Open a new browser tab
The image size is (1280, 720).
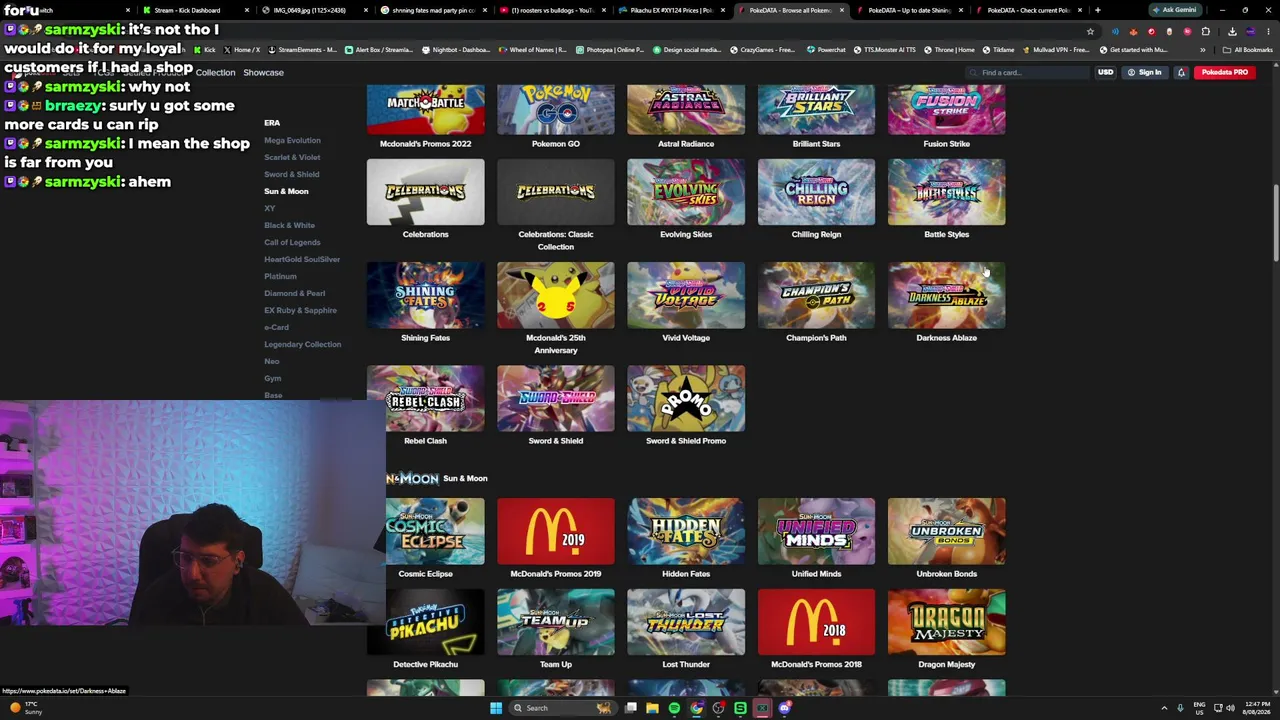point(1097,10)
